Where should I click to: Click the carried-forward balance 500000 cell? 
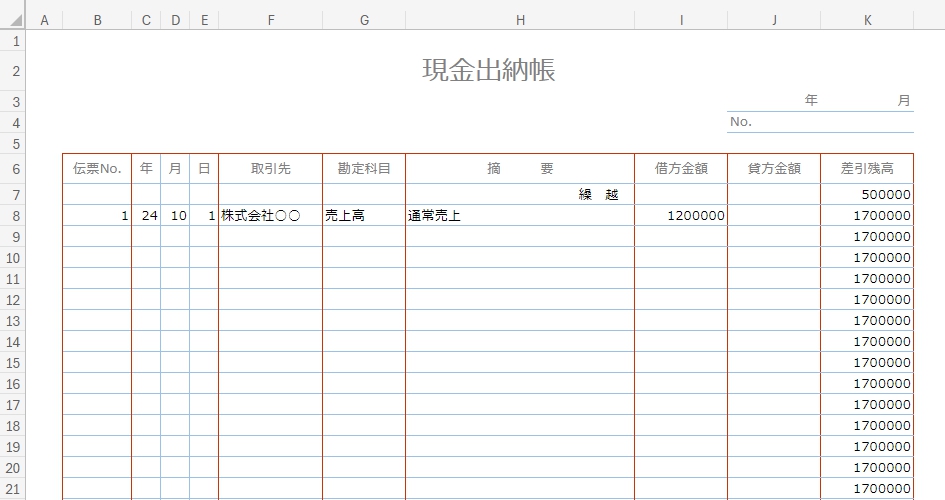[x=866, y=194]
